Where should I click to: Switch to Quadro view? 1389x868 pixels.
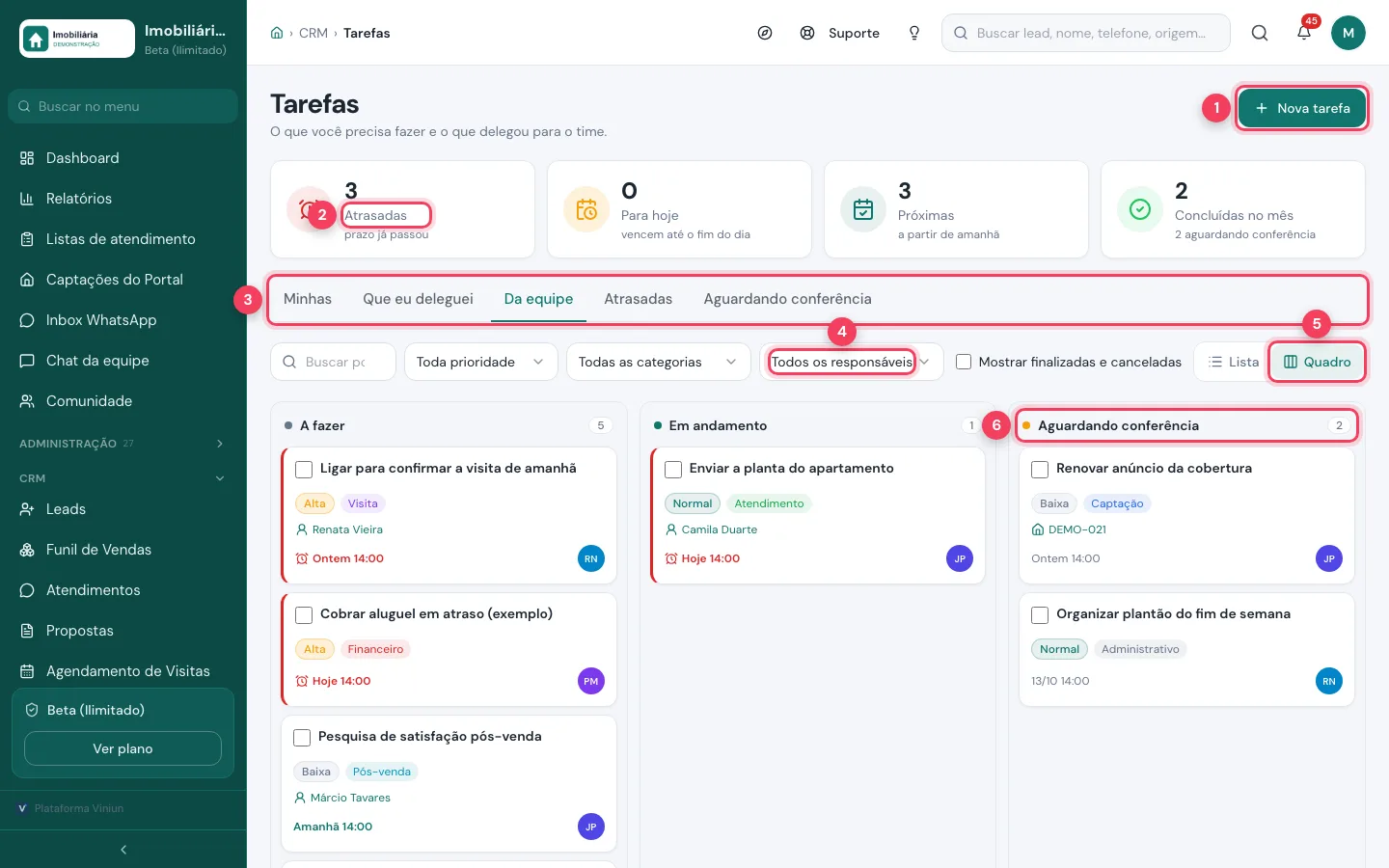(1317, 362)
